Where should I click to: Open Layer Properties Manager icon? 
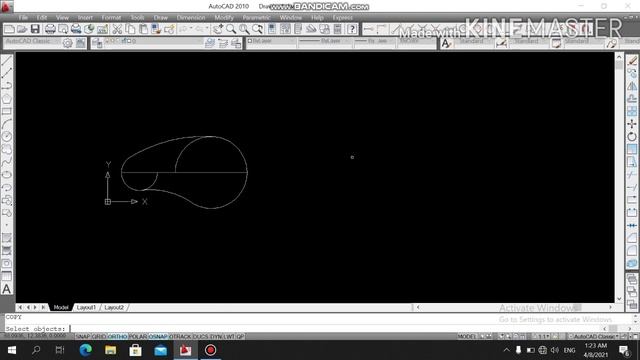point(97,43)
